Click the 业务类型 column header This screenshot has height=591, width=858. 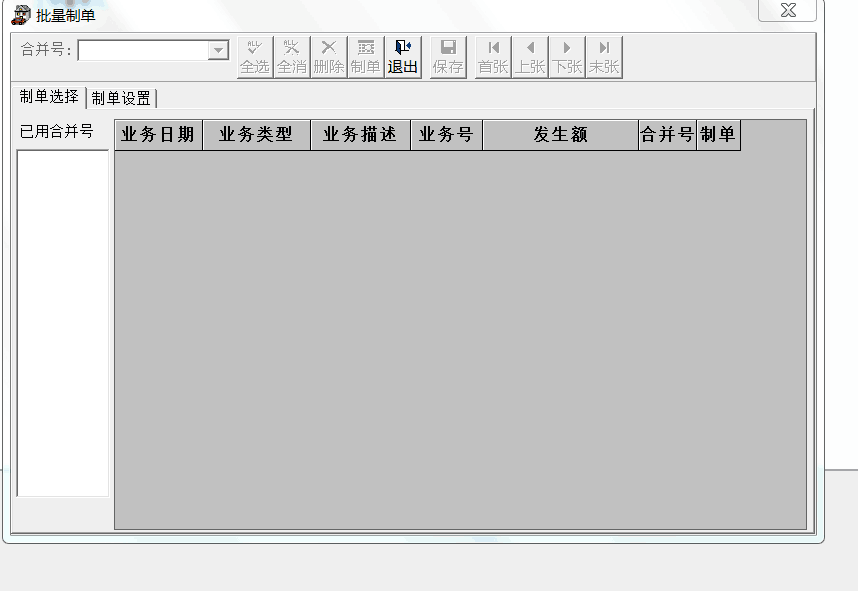[256, 135]
